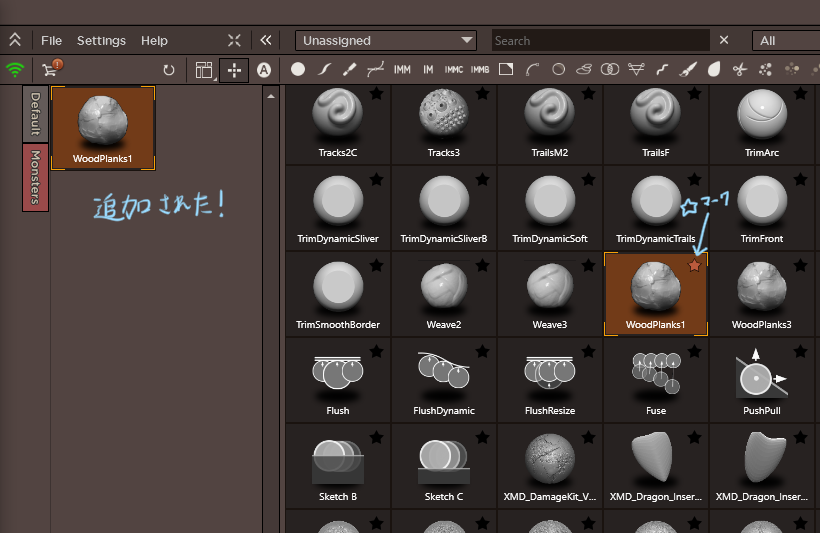Viewport: 820px width, 533px height.
Task: Click the pen stroke filter icon
Action: tap(349, 69)
